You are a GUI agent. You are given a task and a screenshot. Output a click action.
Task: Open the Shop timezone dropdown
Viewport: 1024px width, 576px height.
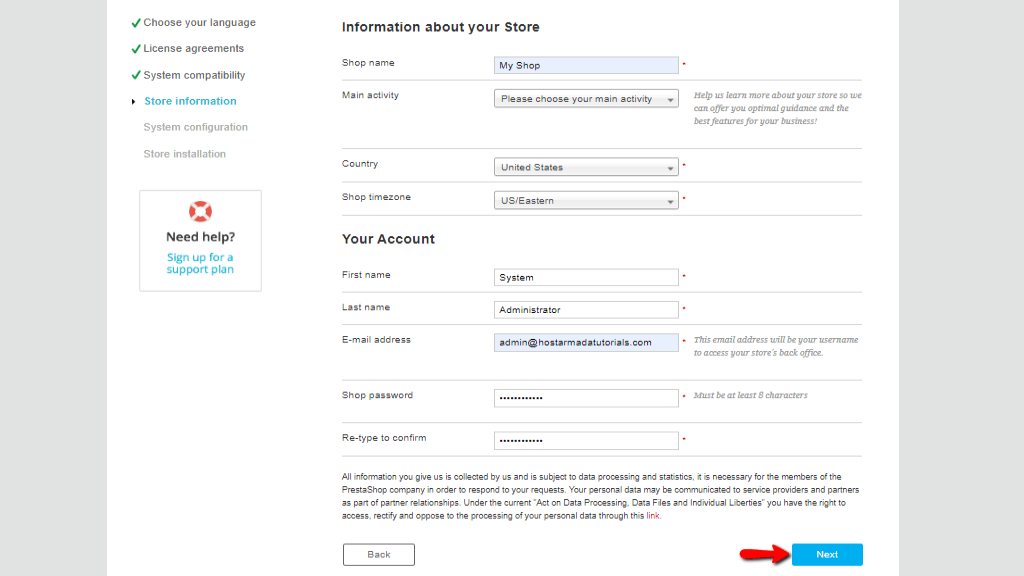(586, 200)
